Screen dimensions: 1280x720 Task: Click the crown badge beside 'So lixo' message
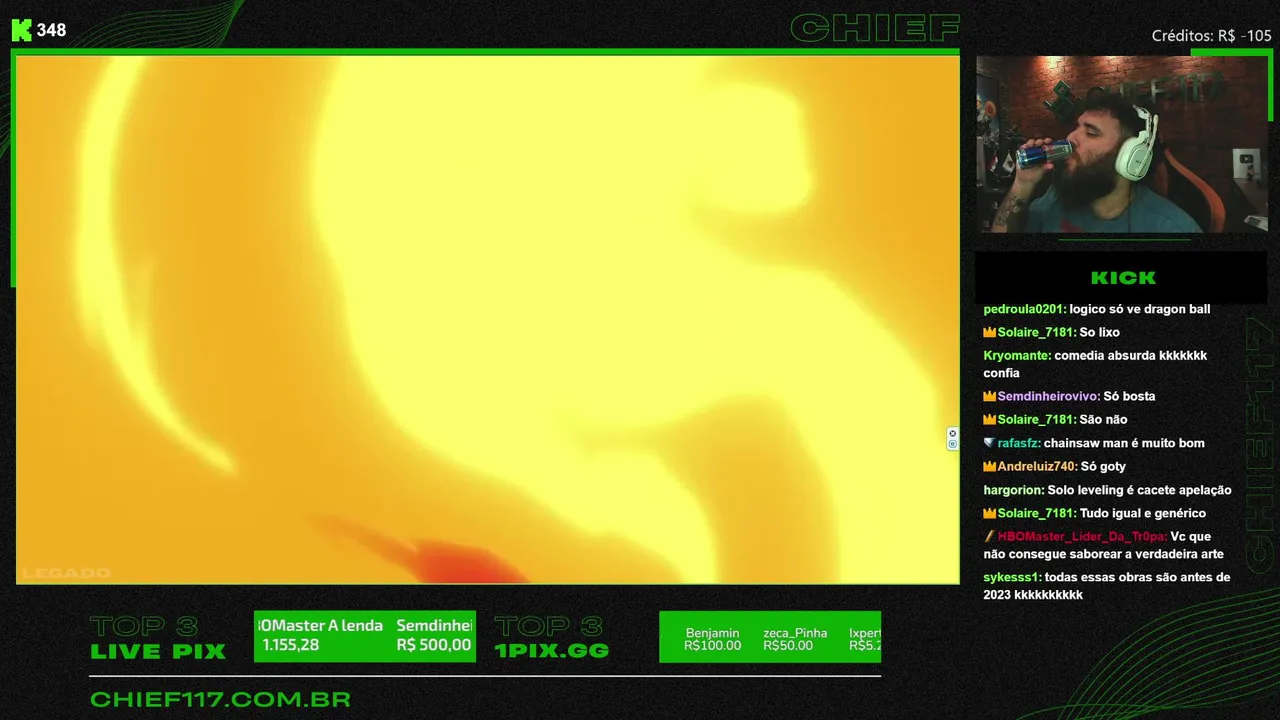coord(989,332)
